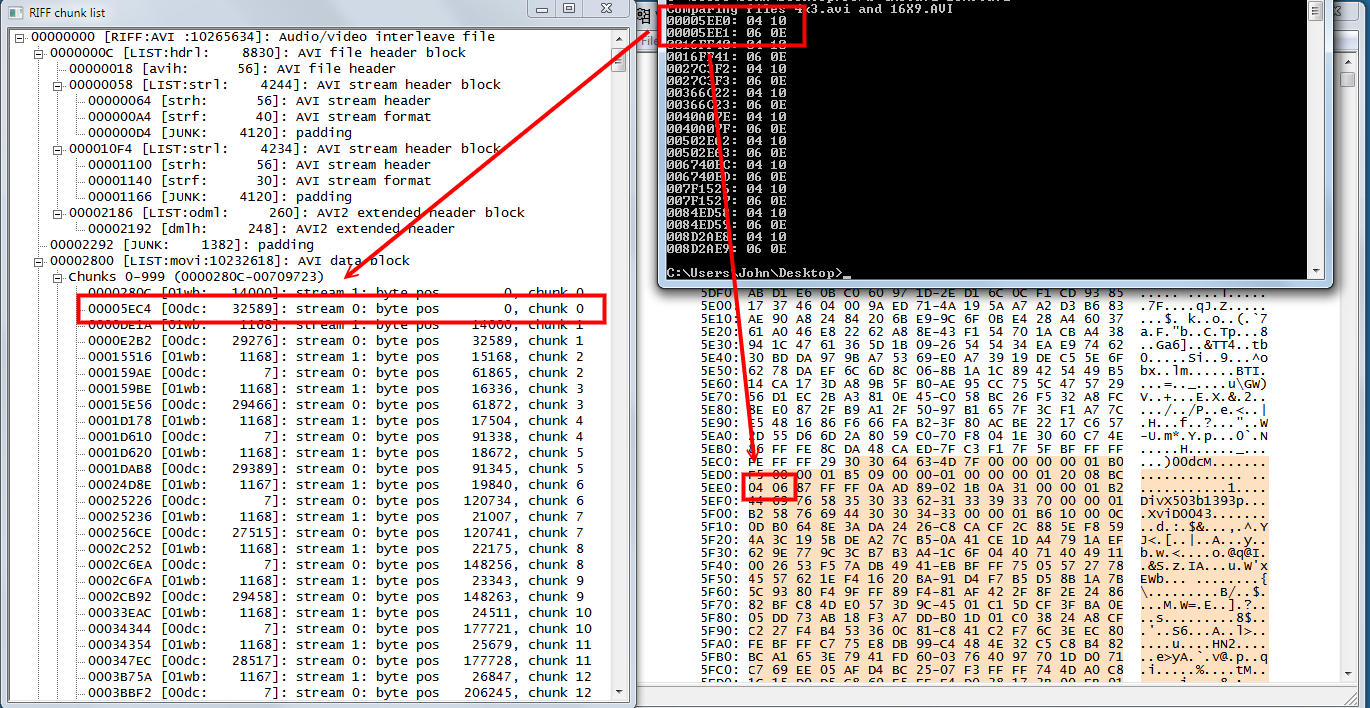Click the 008D2AE9: 06 0E line in command prompt
Viewport: 1370px width, 708px height.
click(x=726, y=249)
